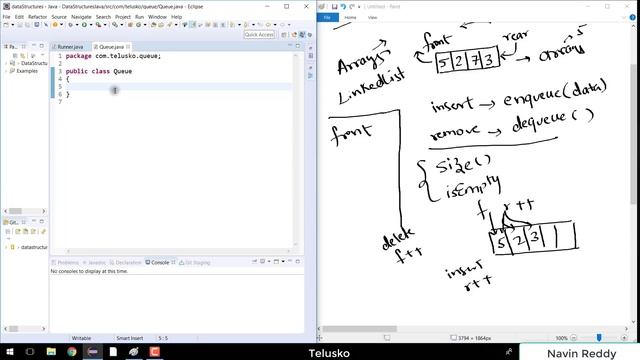Select the Examples project in Package Explorer
This screenshot has height=360, width=640.
(27, 71)
